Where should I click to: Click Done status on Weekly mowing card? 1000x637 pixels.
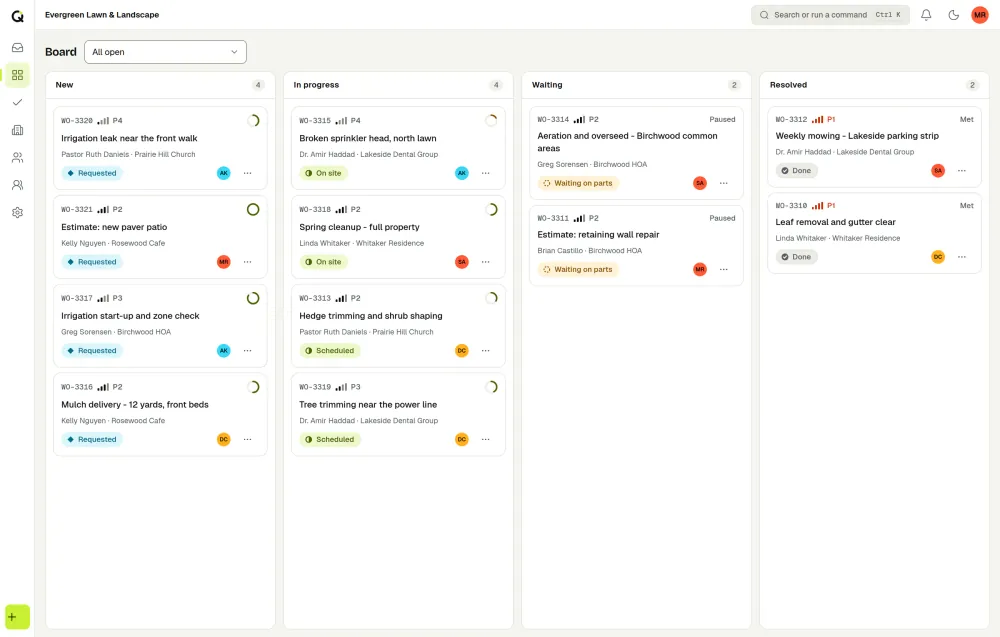point(797,170)
